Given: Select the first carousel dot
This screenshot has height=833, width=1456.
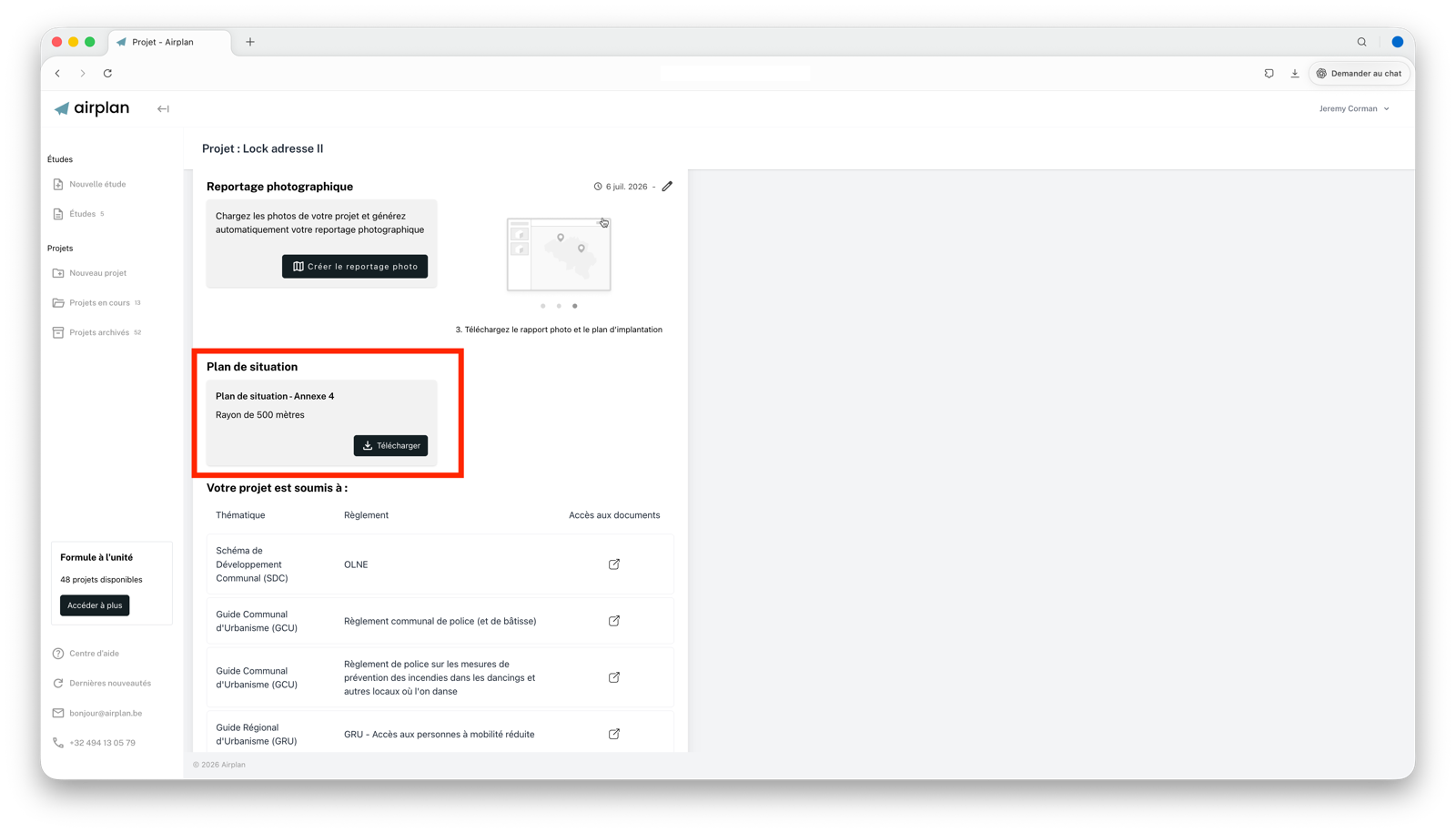Looking at the screenshot, I should tap(543, 306).
